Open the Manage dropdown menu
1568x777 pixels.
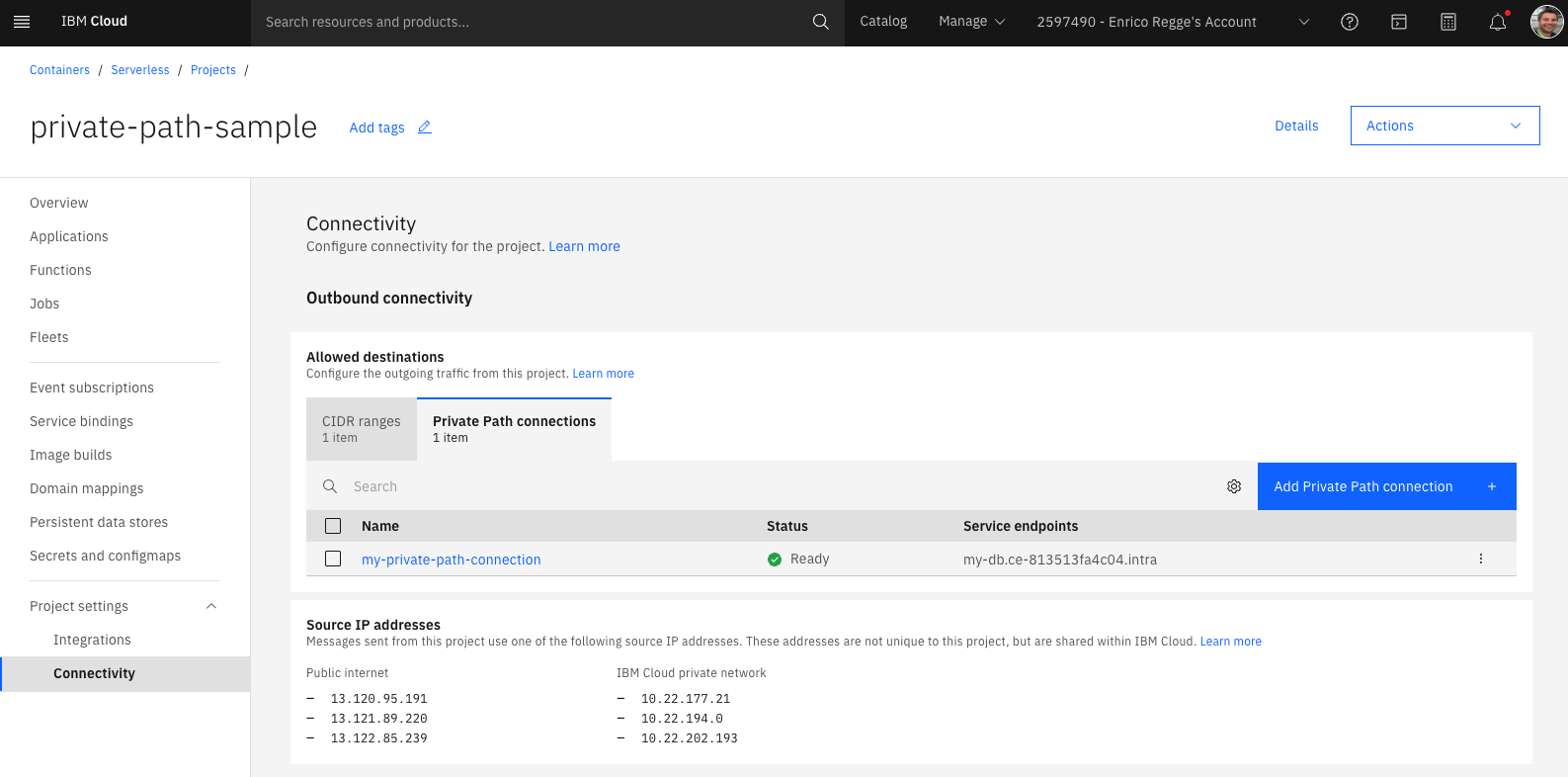970,22
